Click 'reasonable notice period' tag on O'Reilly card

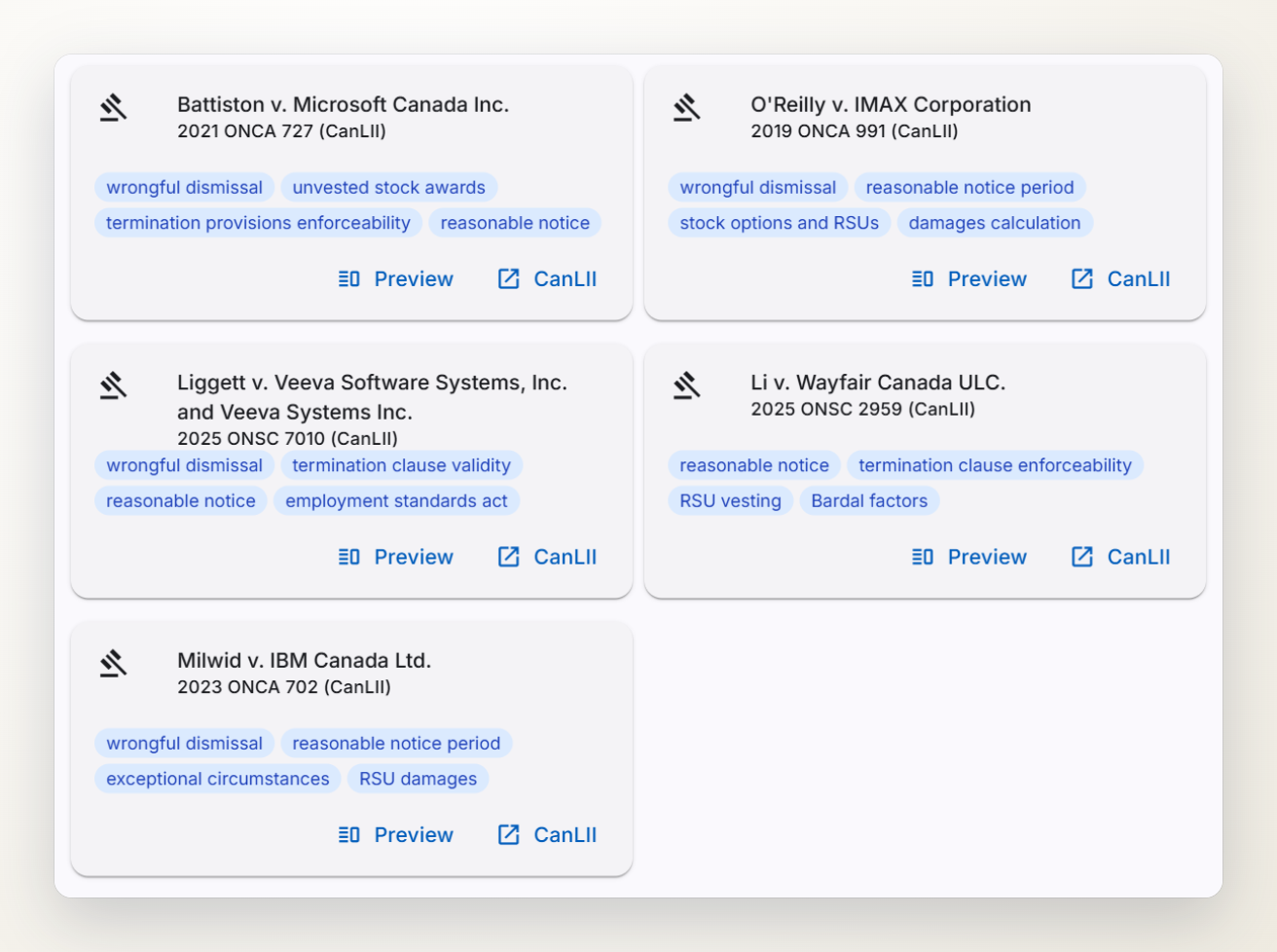pos(970,187)
